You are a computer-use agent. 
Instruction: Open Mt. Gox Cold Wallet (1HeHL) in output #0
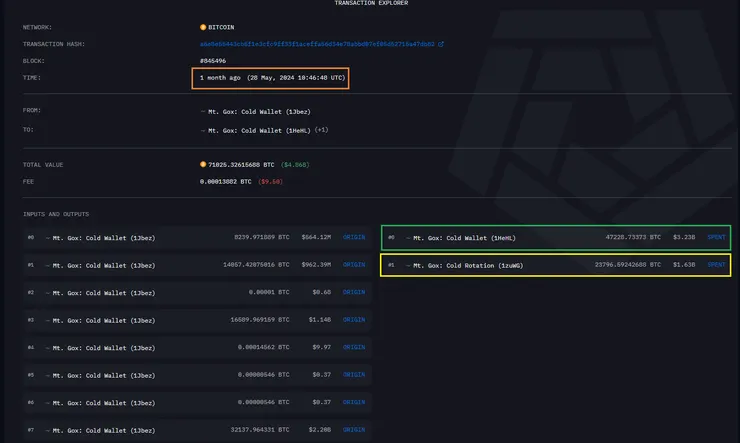tap(464, 238)
